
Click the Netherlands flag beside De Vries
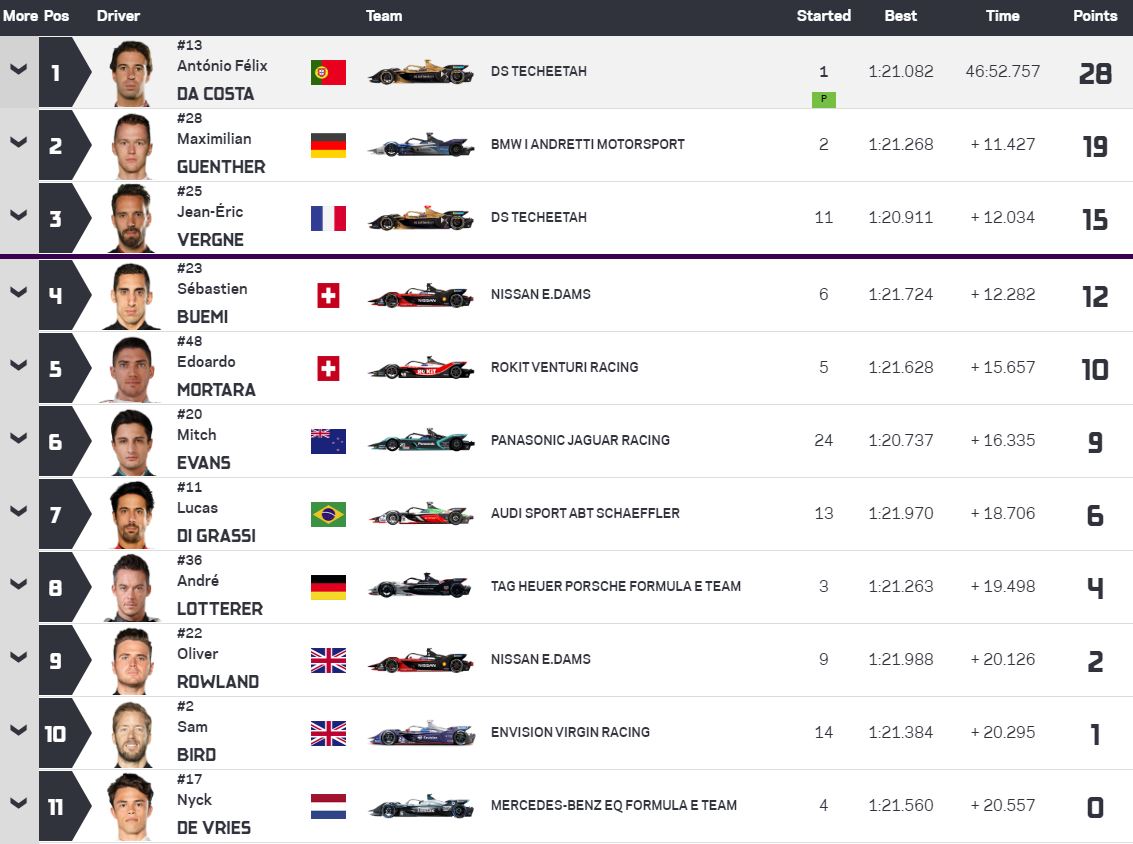(328, 806)
